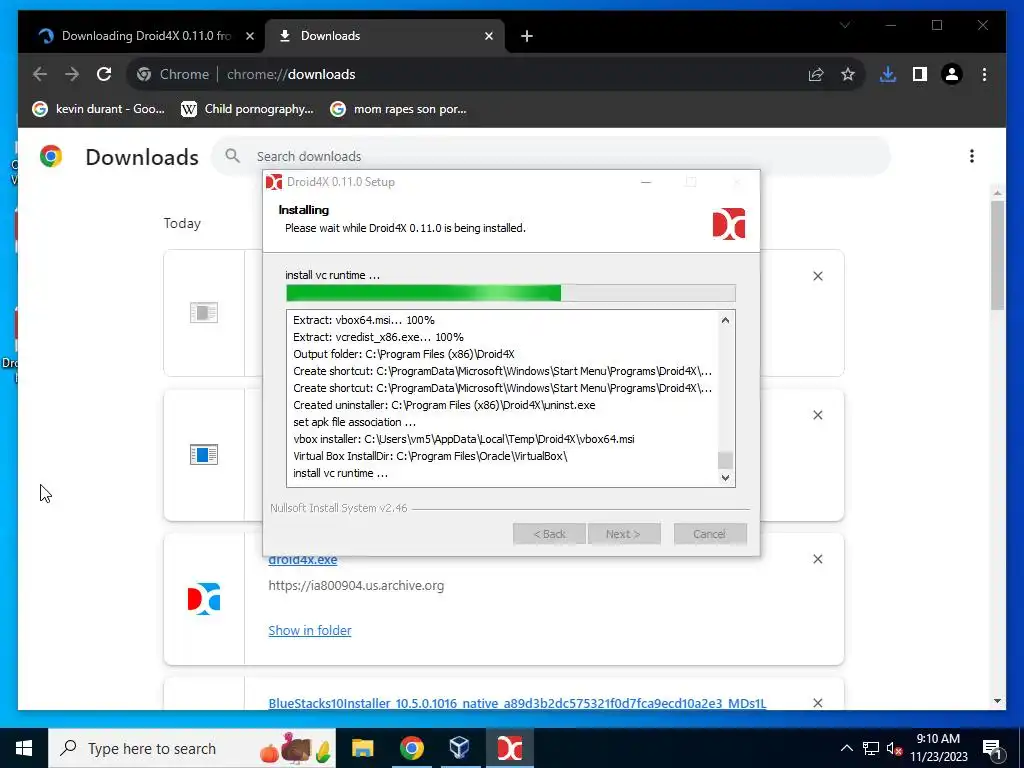Click the Droid4X icon in Setup title bar

click(x=274, y=182)
